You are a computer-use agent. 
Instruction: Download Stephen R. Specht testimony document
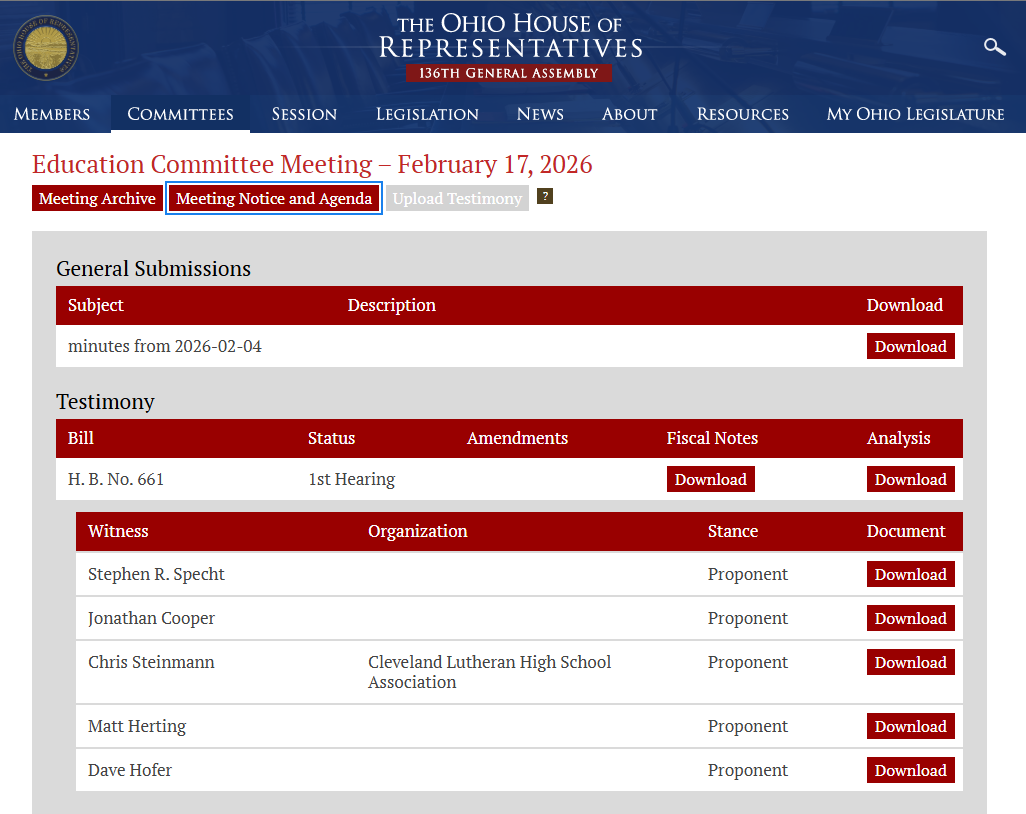[910, 574]
